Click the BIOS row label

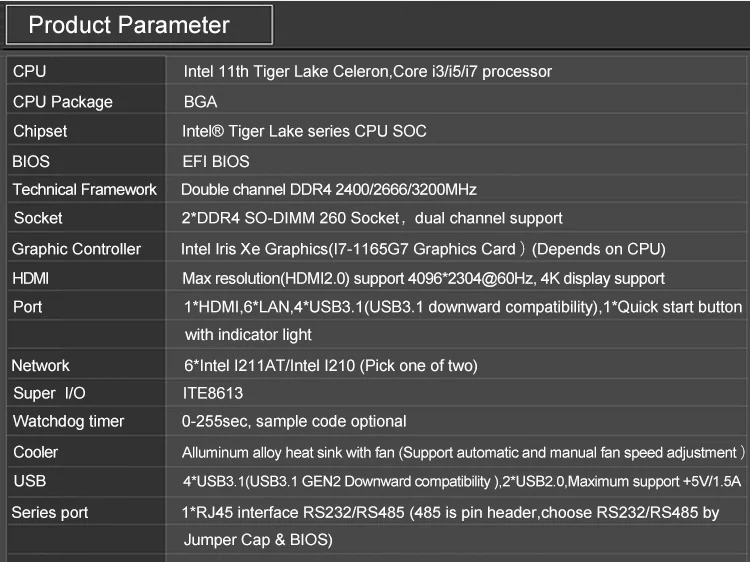(31, 161)
